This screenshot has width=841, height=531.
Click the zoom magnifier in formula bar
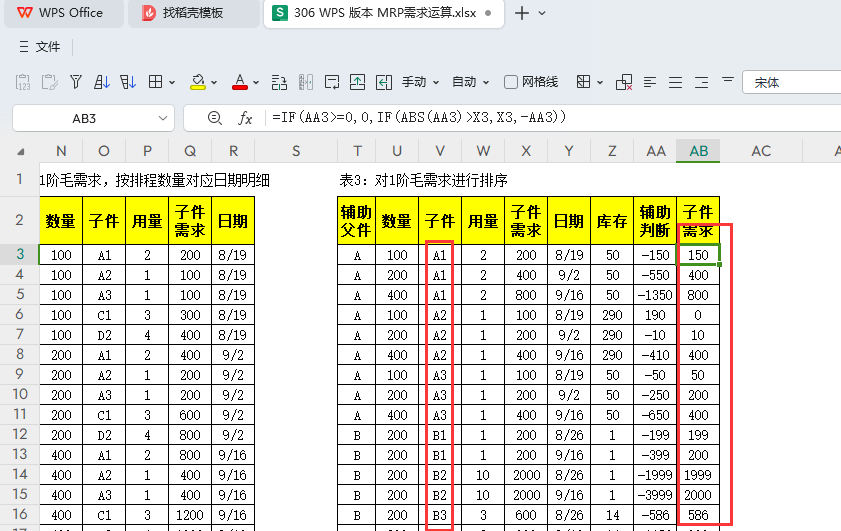[x=215, y=117]
